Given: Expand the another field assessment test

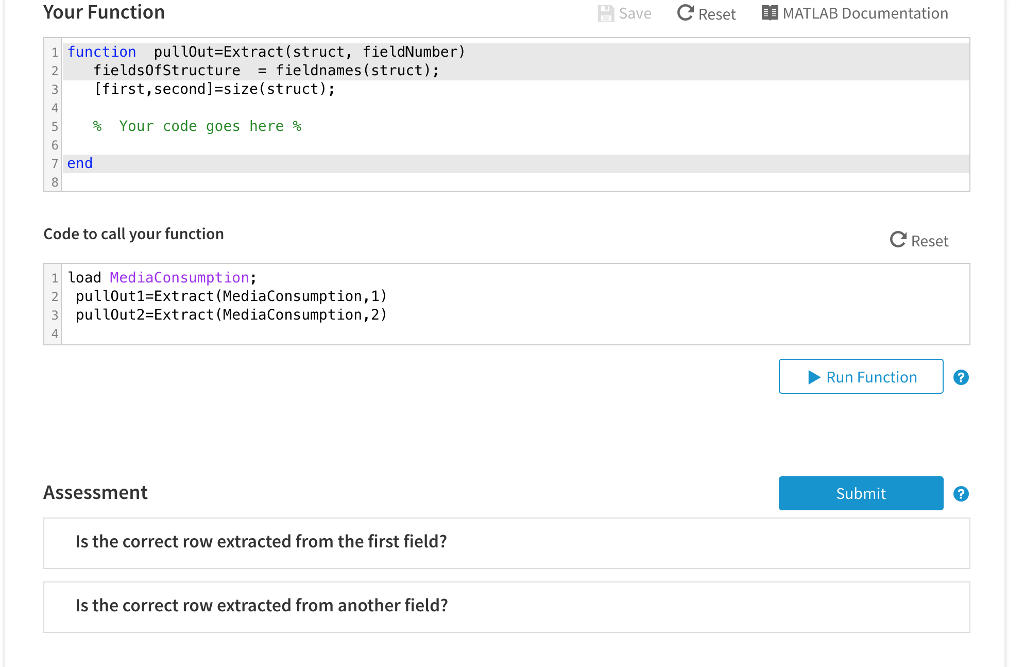Looking at the screenshot, I should [506, 606].
